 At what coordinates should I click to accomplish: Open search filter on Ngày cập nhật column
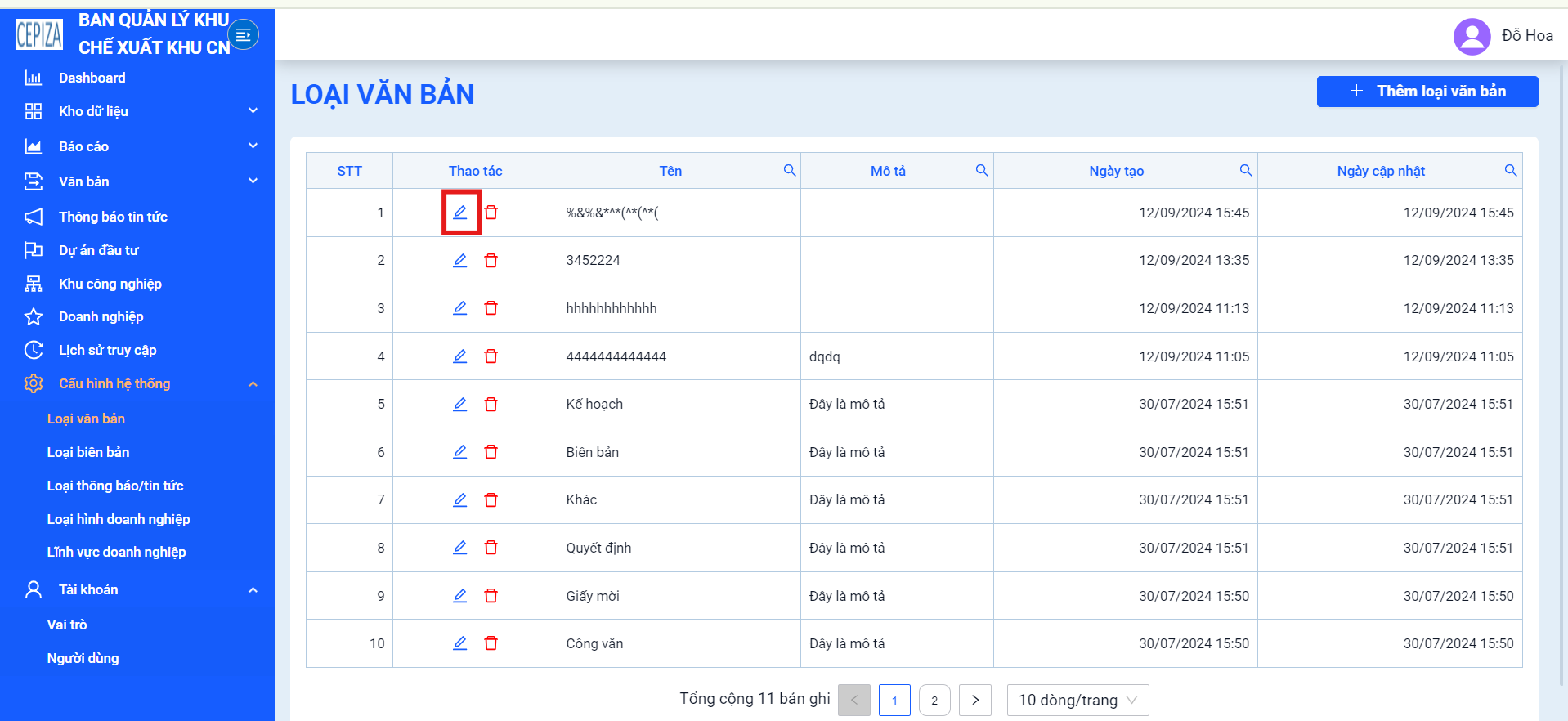1511,170
